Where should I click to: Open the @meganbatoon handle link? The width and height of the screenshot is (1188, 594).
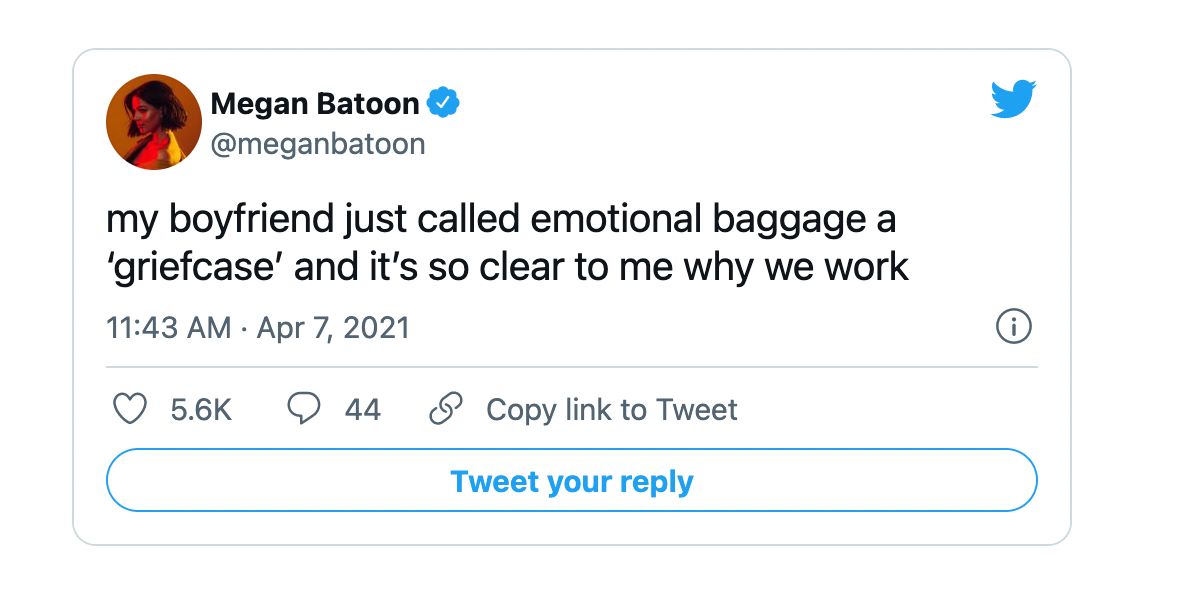[317, 142]
